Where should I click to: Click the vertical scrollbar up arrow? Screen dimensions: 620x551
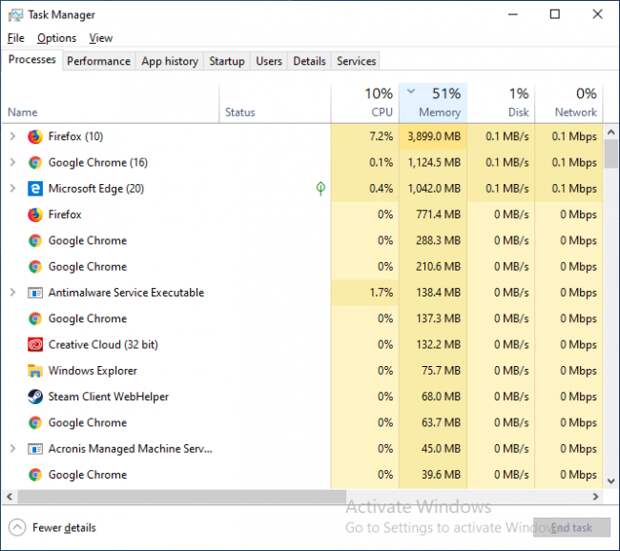click(611, 132)
